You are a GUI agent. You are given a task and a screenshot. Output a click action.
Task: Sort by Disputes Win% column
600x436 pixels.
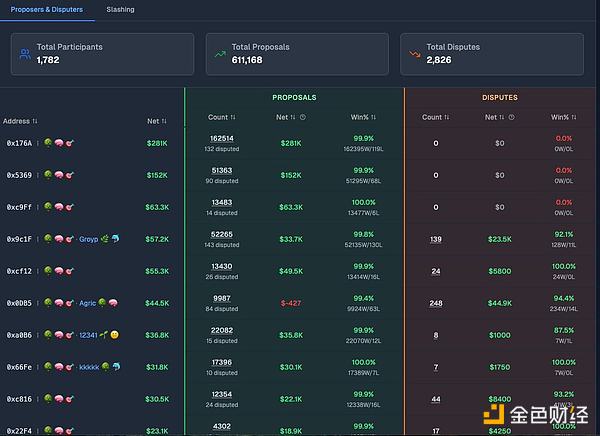[x=565, y=117]
